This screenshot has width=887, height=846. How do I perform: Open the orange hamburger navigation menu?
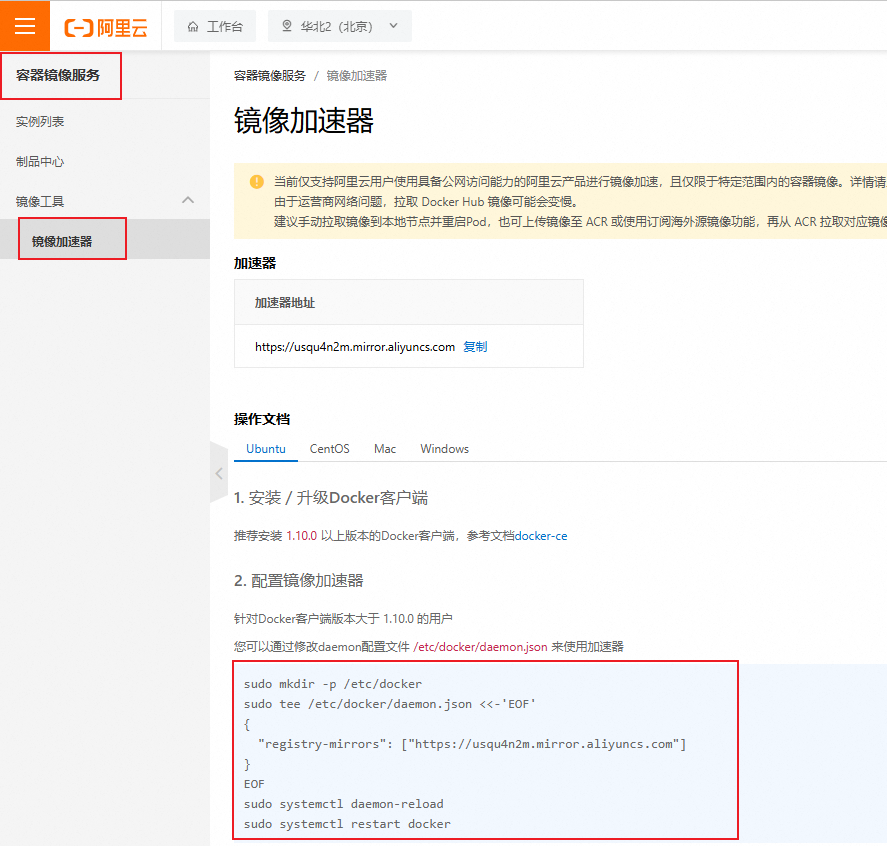[25, 26]
